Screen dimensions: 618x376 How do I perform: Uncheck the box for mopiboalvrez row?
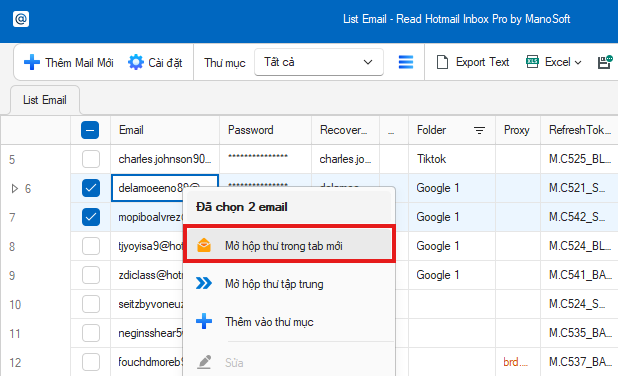click(91, 217)
